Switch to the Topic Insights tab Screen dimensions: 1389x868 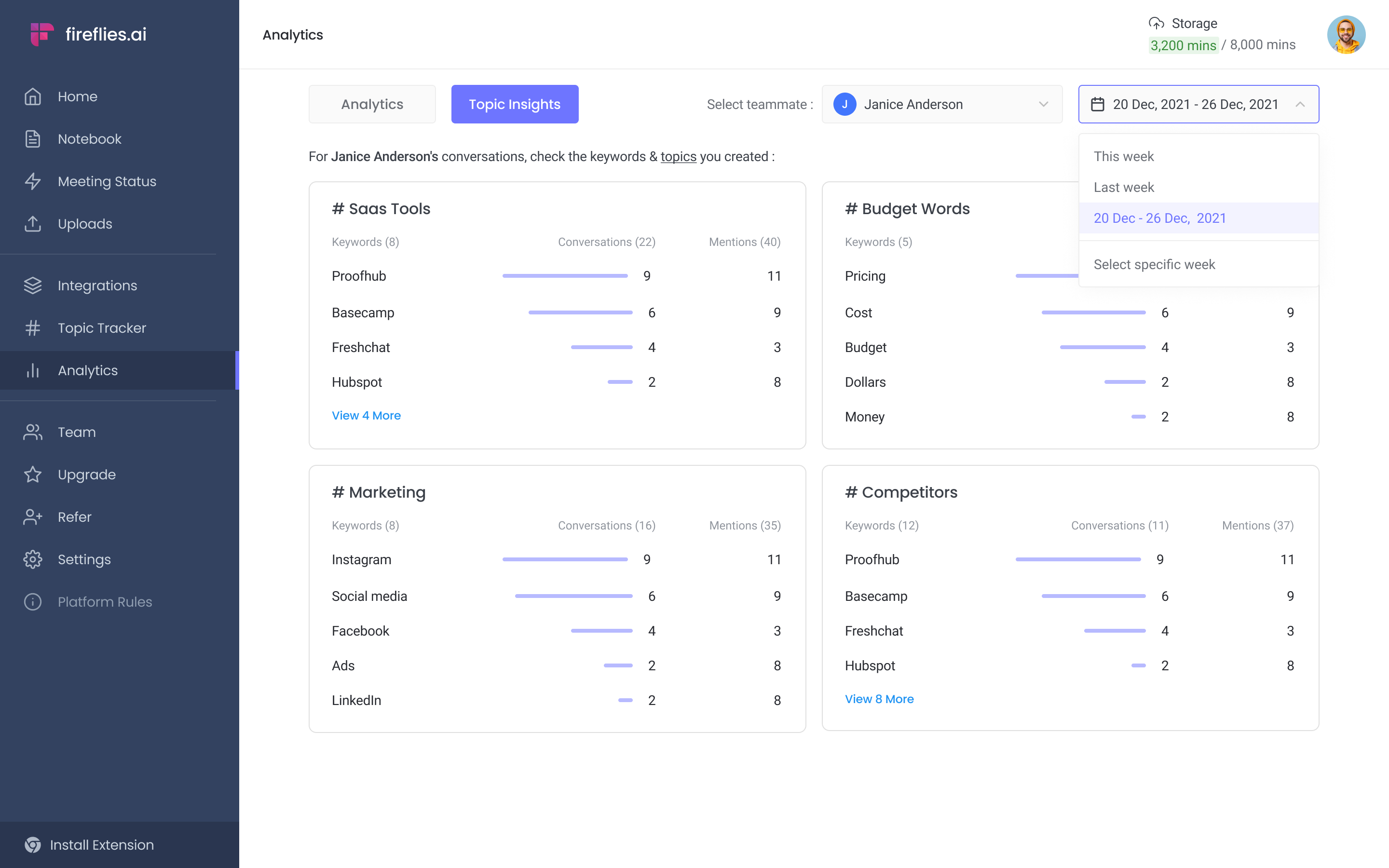pyautogui.click(x=514, y=104)
